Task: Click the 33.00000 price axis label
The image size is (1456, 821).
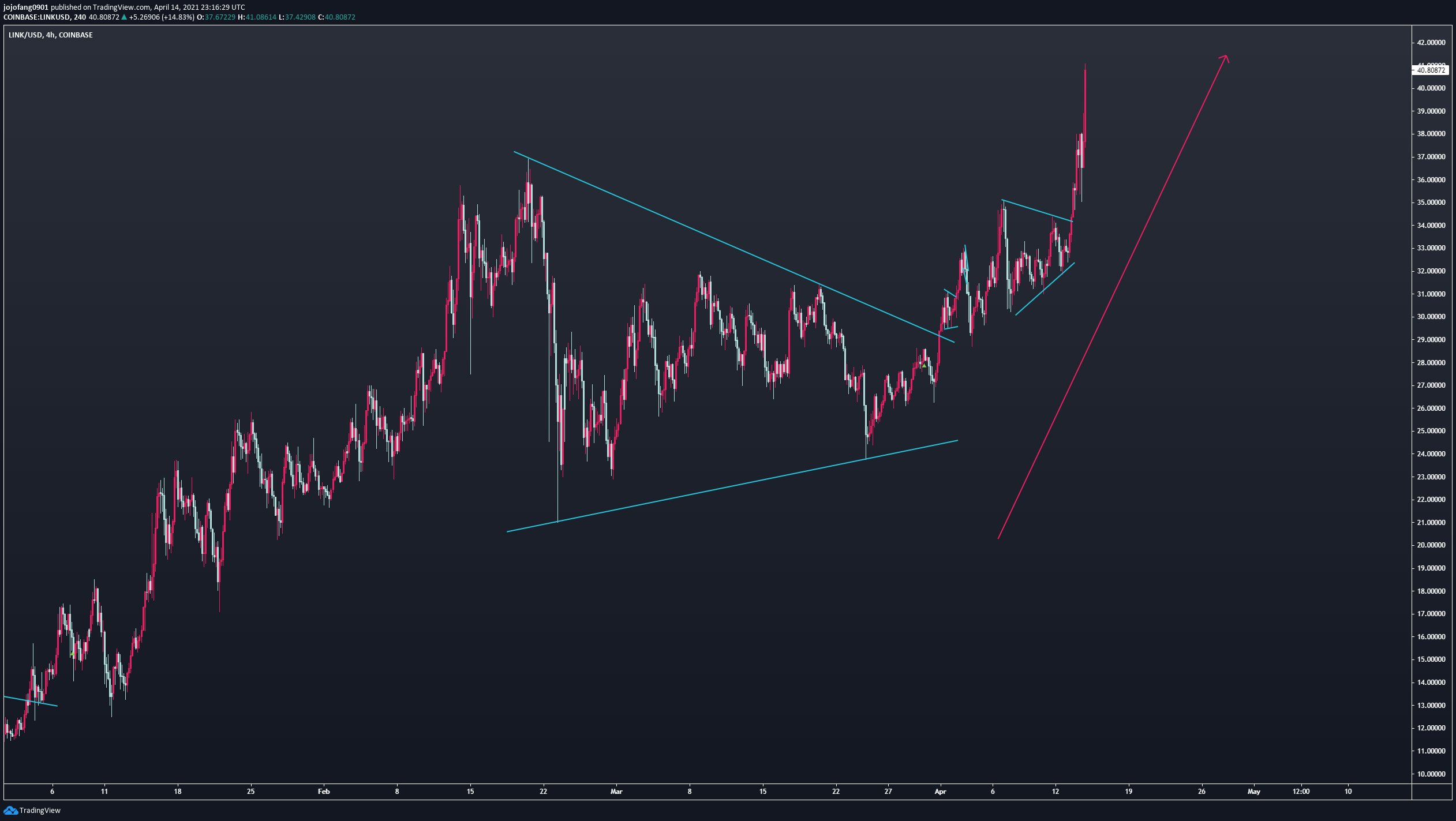Action: coord(1431,248)
